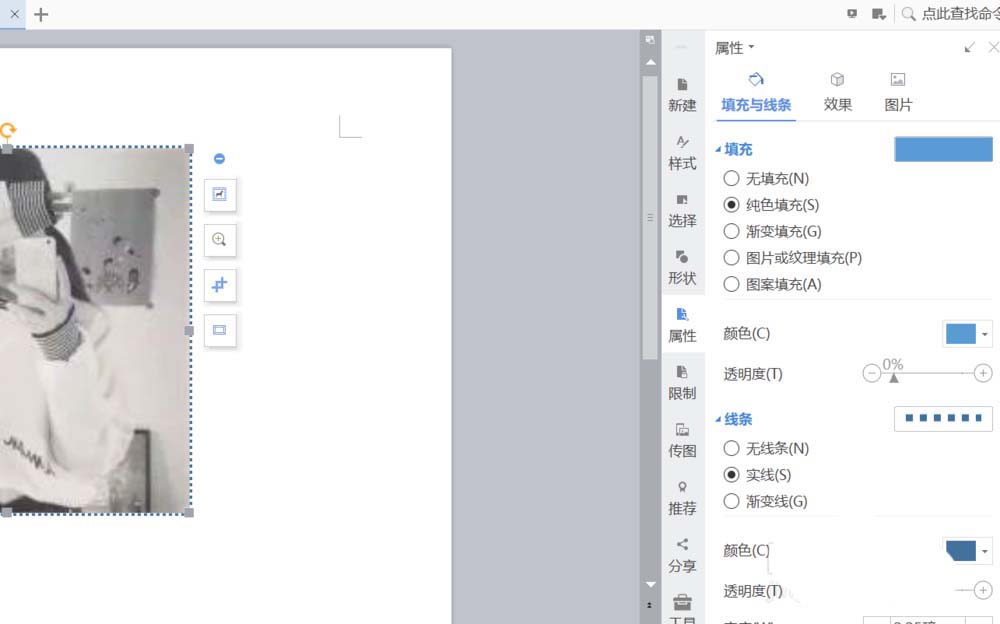1000x624 pixels.
Task: Open the 分享 share panel icon
Action: pos(682,555)
